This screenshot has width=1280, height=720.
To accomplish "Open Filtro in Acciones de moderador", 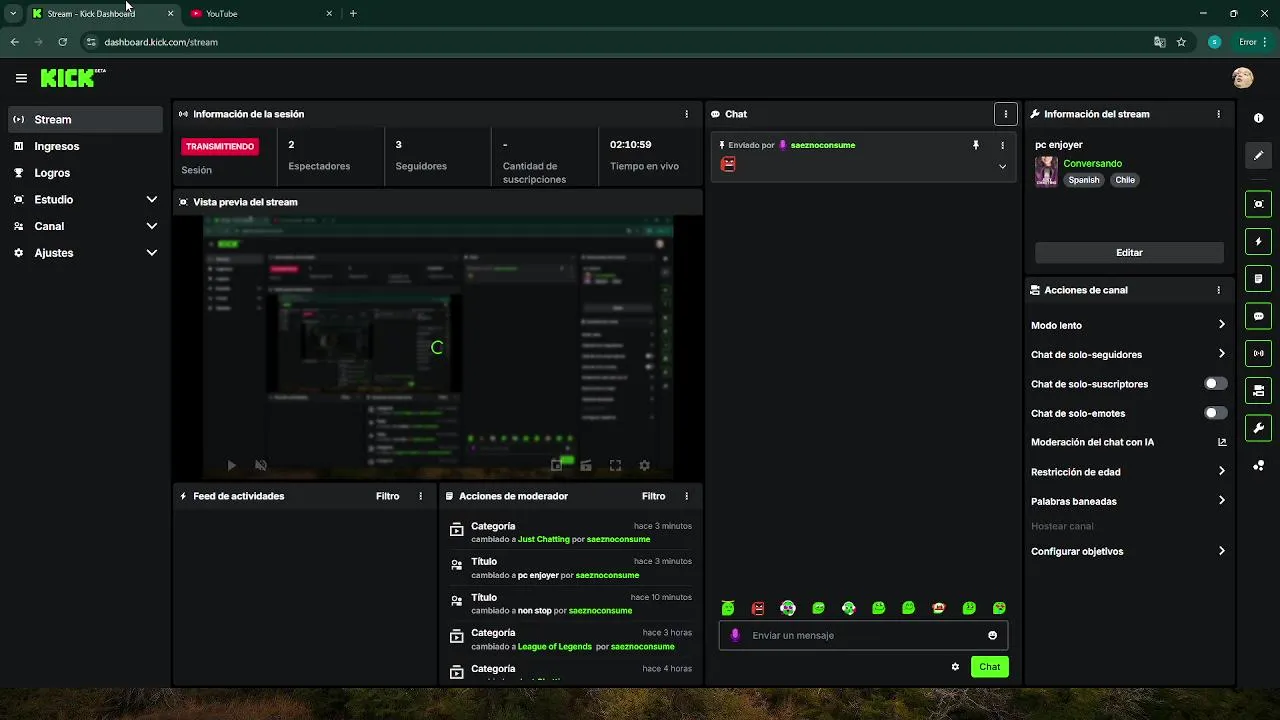I will pyautogui.click(x=653, y=496).
